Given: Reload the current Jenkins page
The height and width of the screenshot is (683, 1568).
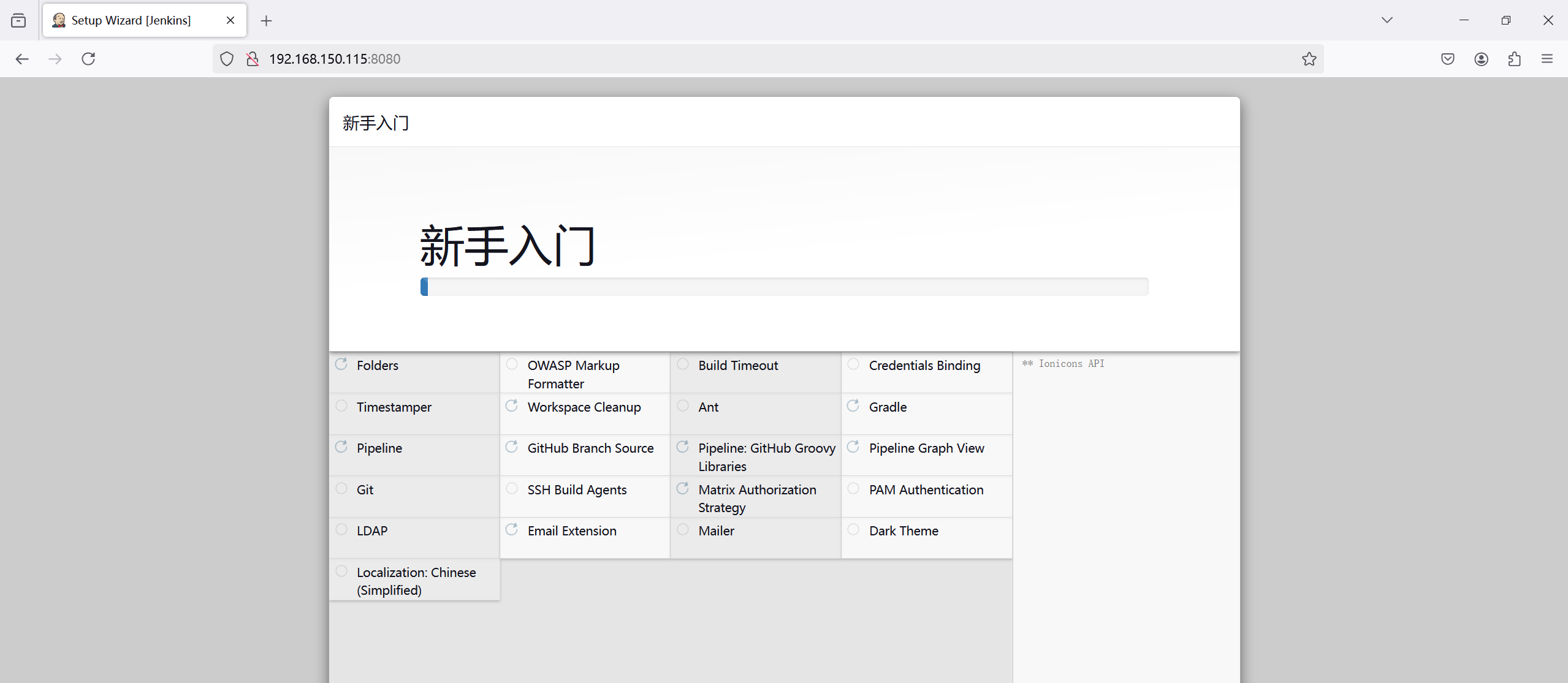Looking at the screenshot, I should [88, 59].
